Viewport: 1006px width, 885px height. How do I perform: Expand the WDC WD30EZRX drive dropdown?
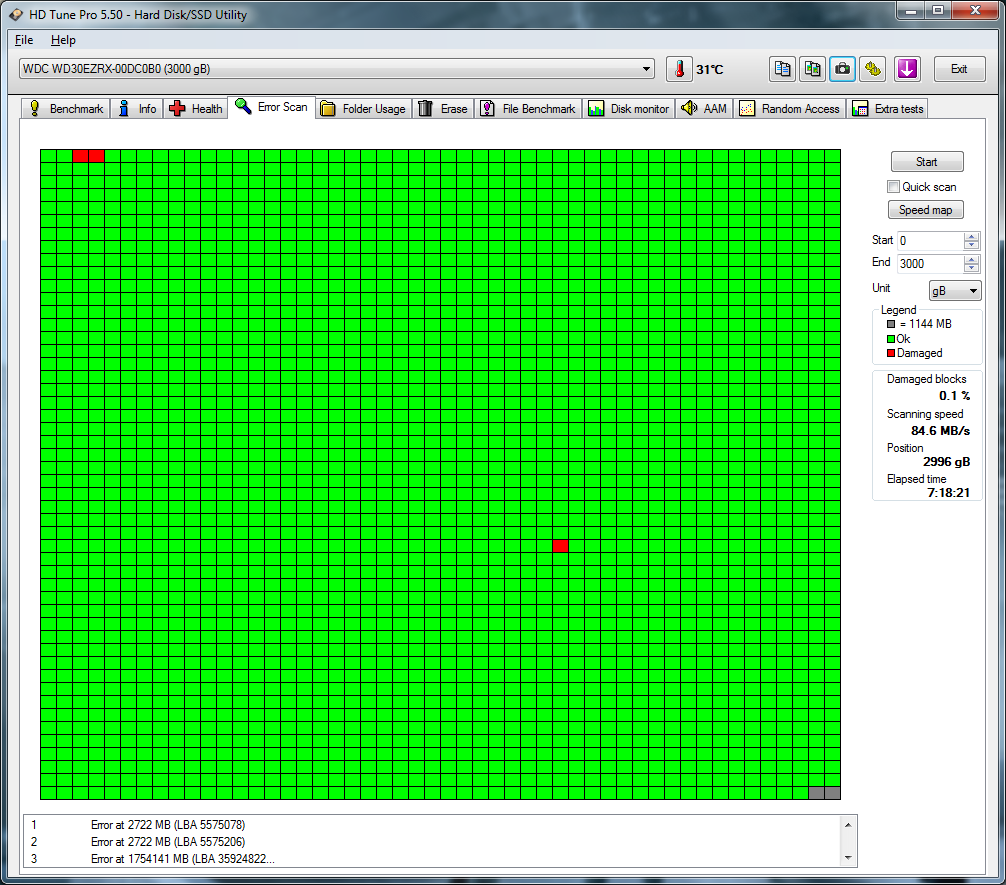coord(646,69)
